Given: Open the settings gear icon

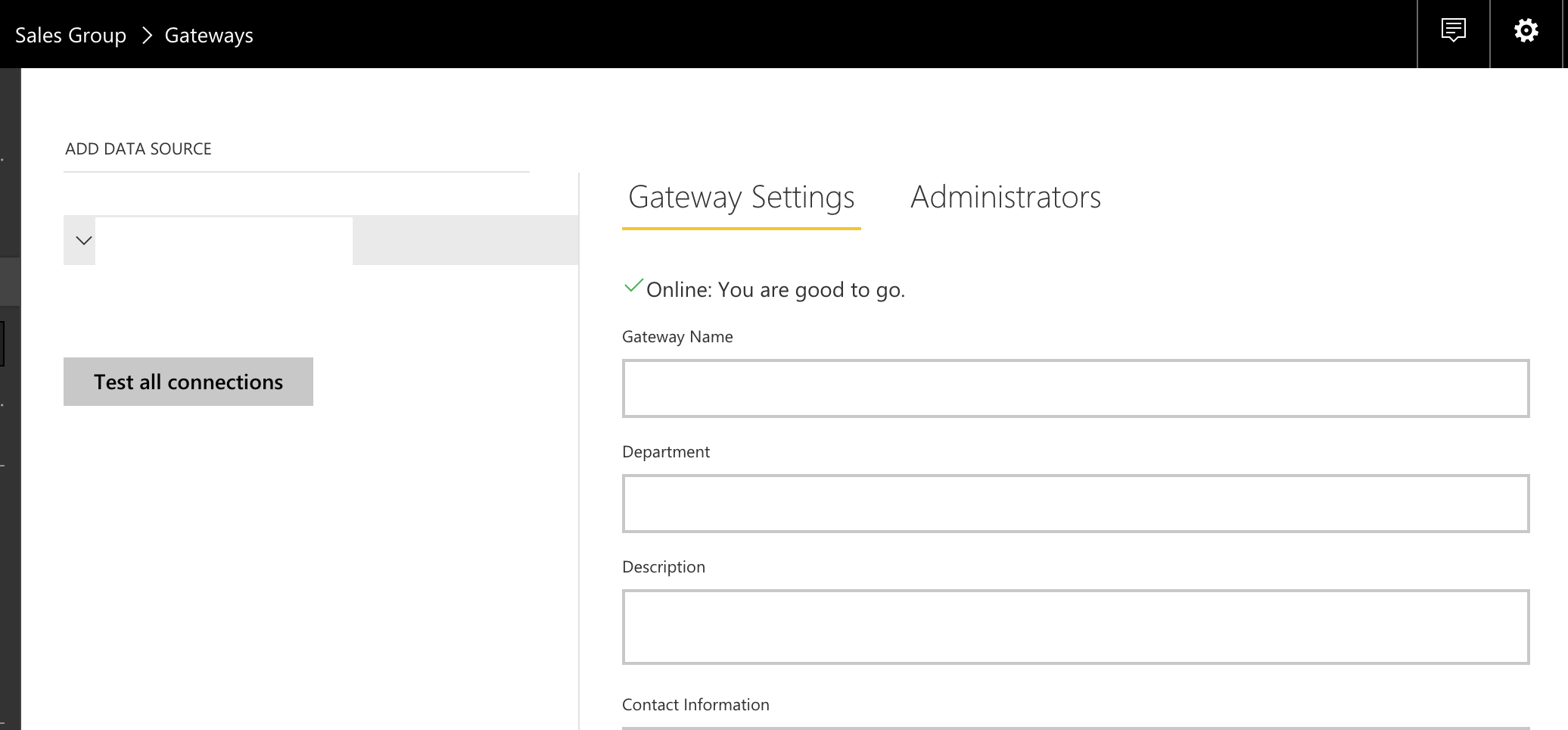Looking at the screenshot, I should coord(1526,31).
